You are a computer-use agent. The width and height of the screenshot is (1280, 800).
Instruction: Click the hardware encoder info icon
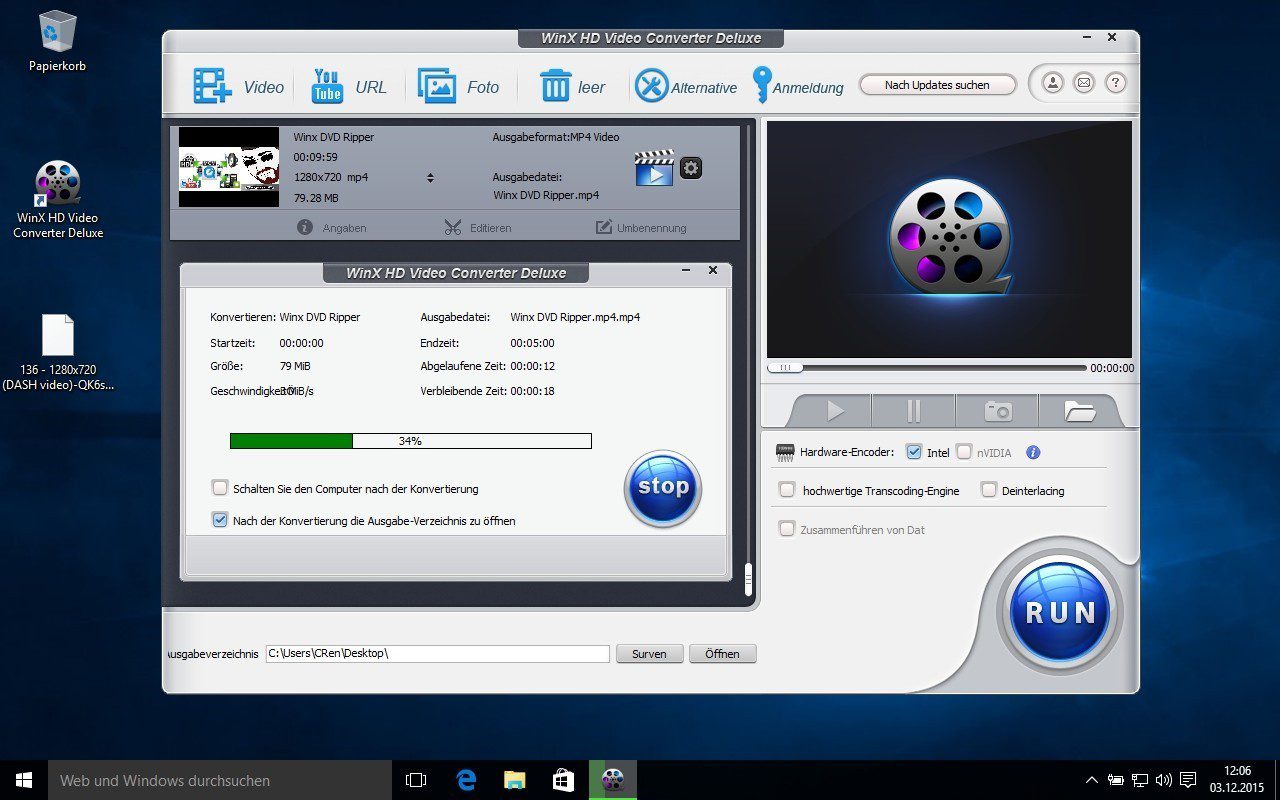tap(1034, 452)
